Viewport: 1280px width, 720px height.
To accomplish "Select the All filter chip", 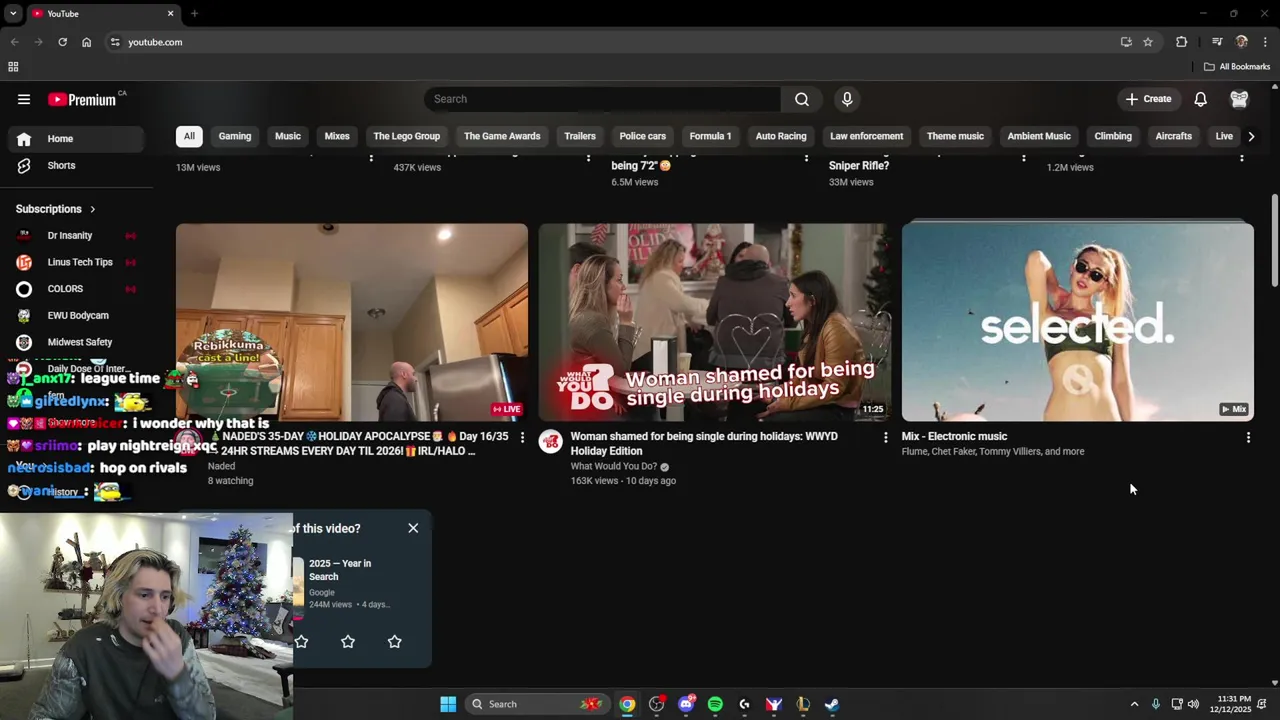I will tap(189, 136).
